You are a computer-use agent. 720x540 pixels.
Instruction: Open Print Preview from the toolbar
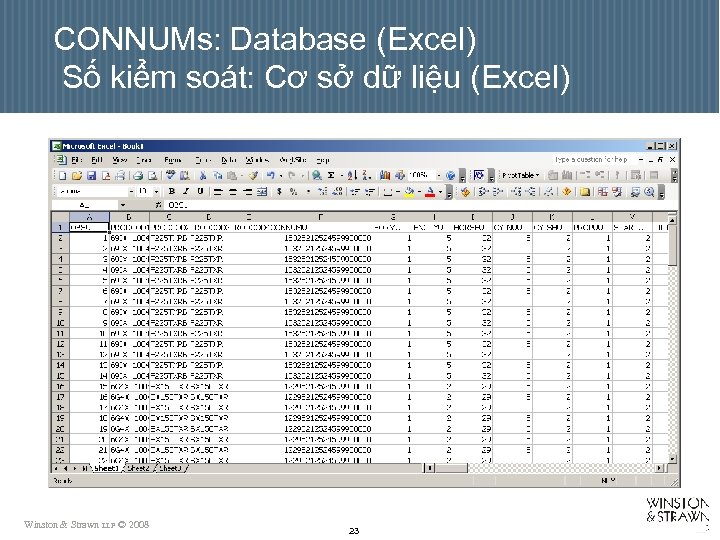[x=152, y=175]
